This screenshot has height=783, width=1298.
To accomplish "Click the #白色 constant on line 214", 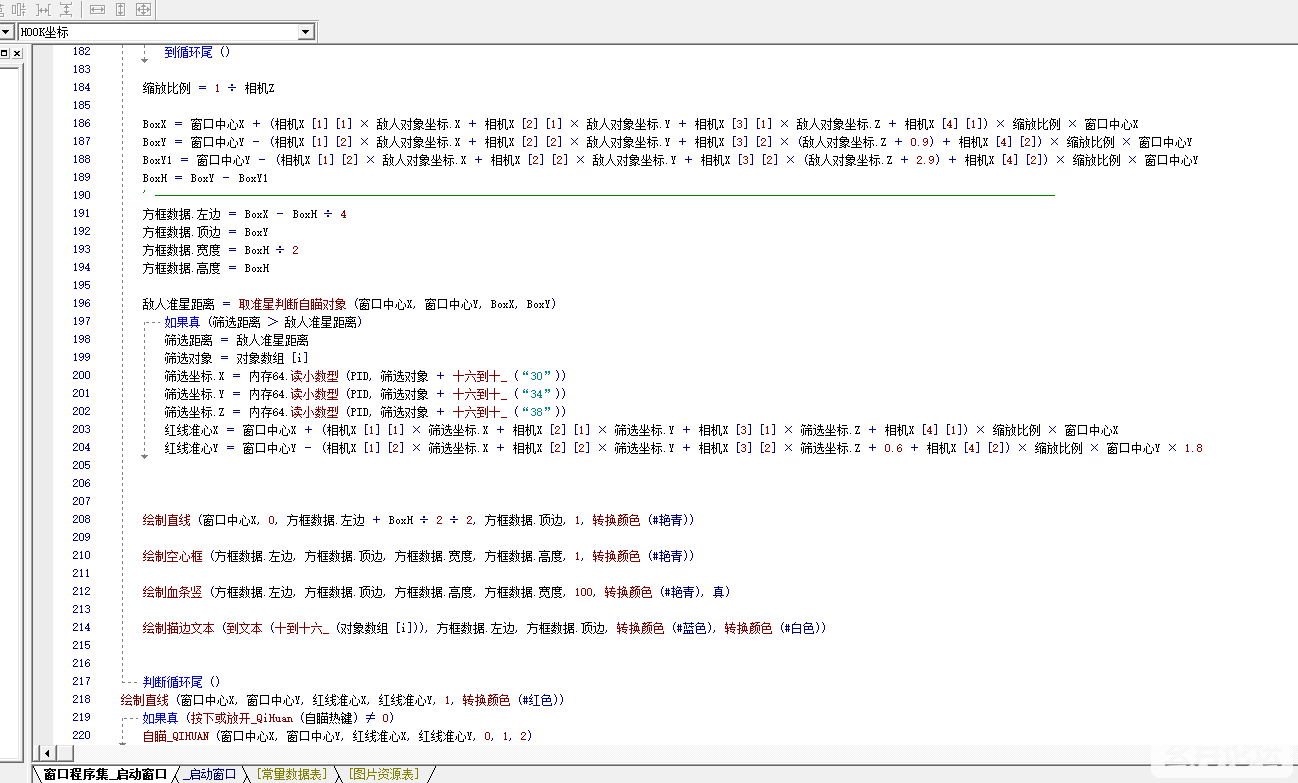I will point(797,628).
